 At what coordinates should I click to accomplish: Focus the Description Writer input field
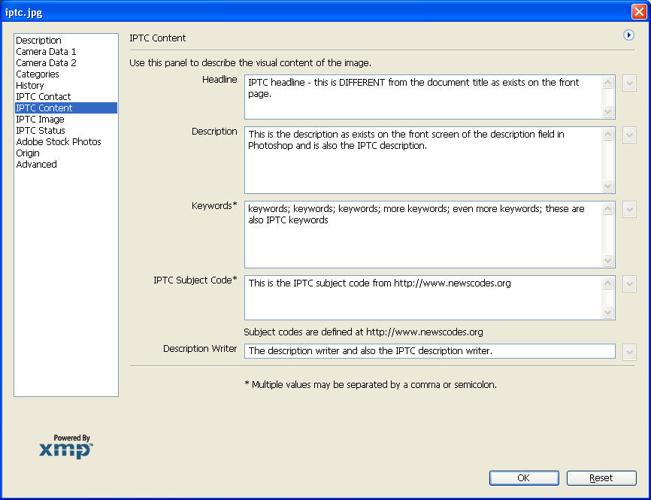pos(428,351)
